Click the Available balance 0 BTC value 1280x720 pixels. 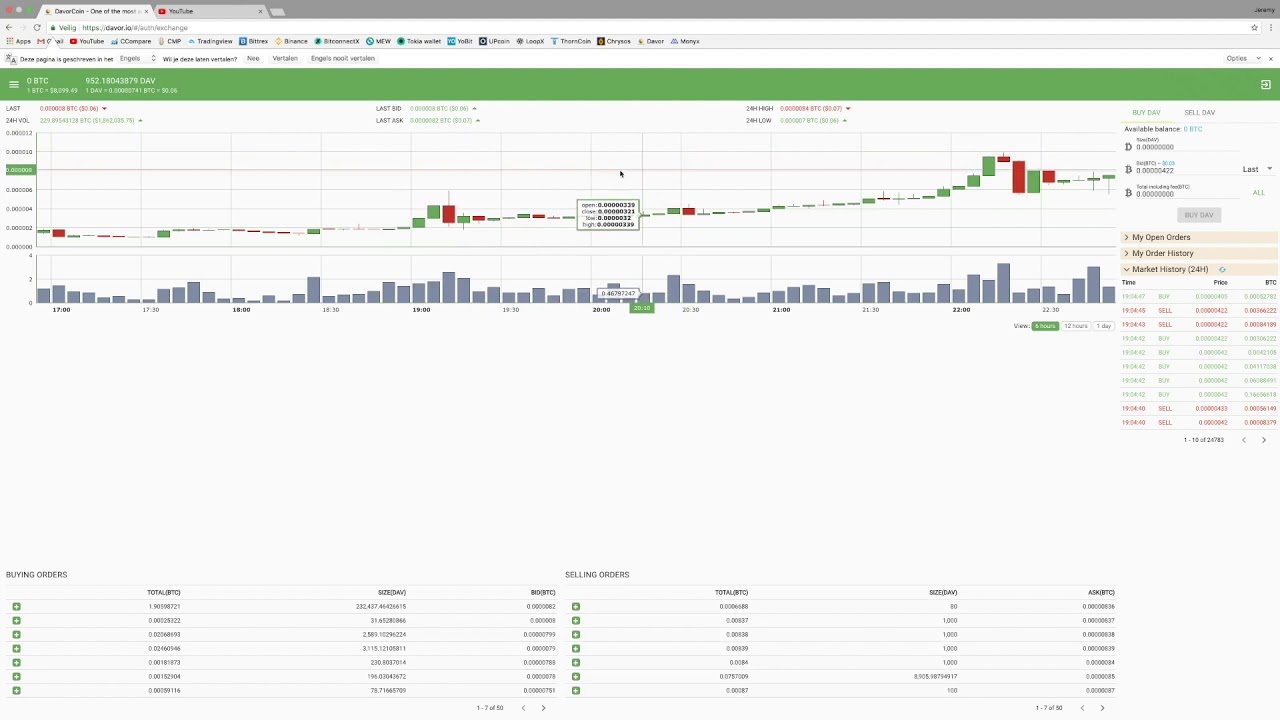[x=1193, y=129]
